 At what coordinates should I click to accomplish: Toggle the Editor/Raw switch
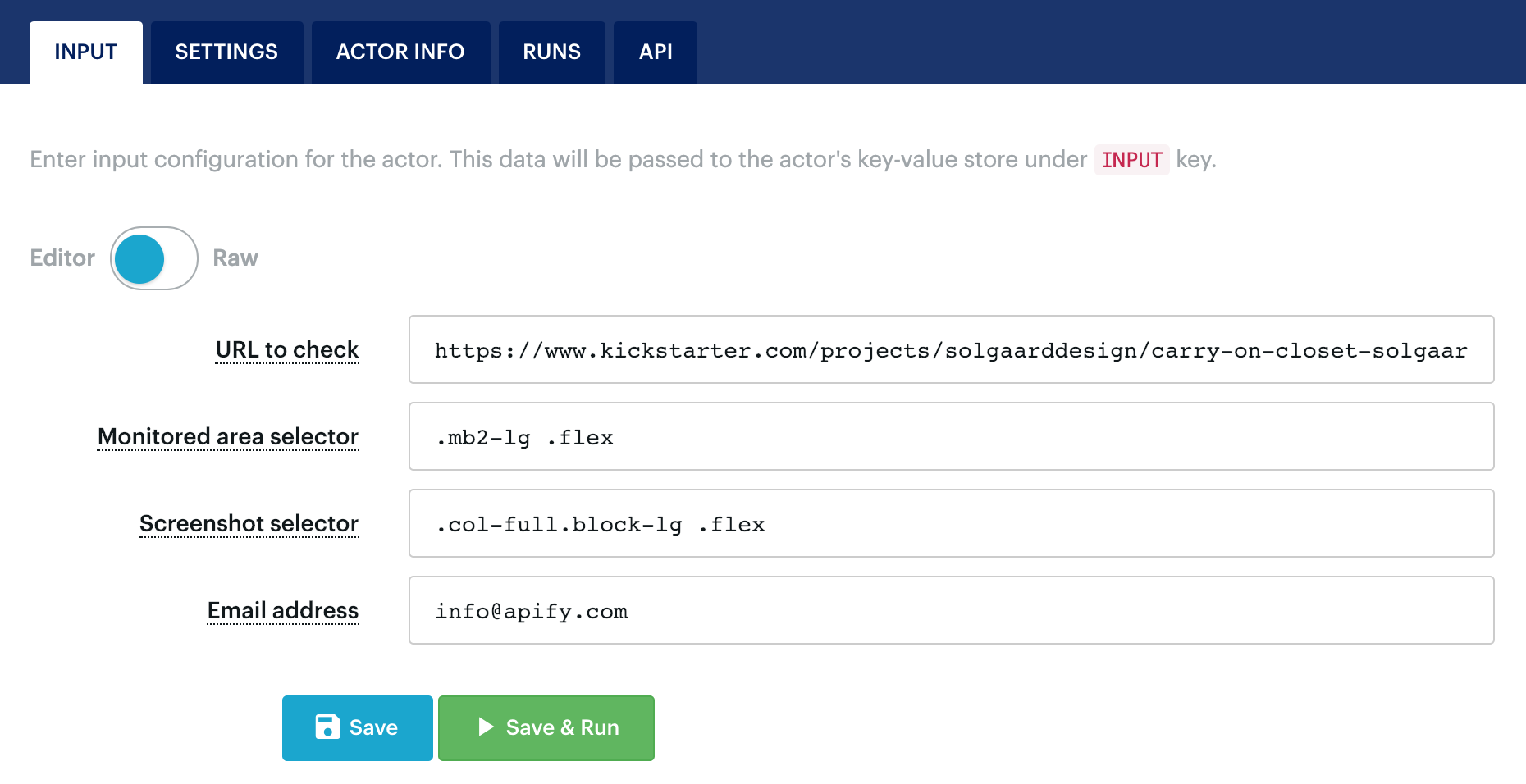(x=154, y=258)
